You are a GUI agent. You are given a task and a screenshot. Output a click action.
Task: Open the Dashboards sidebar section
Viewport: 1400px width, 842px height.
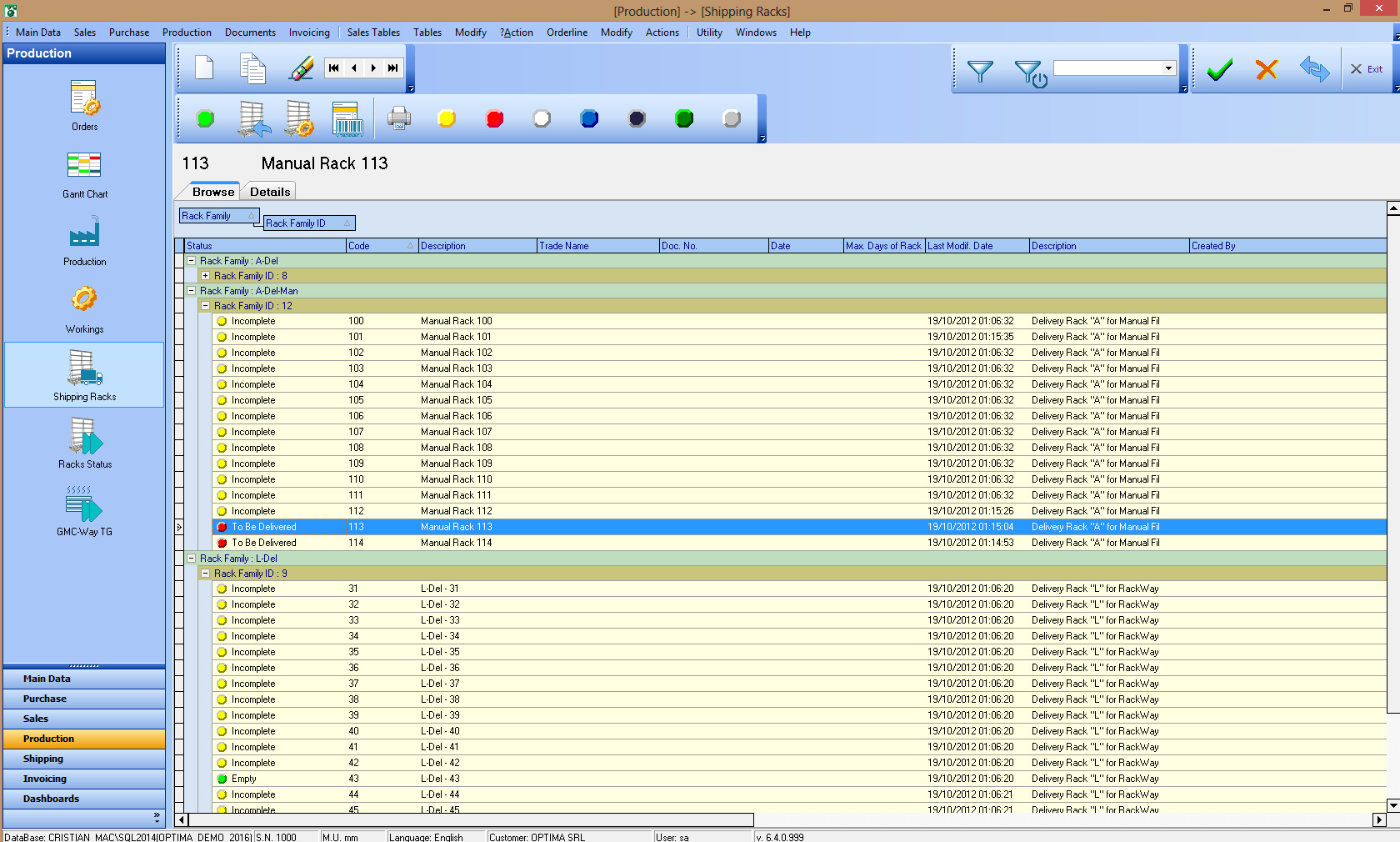(84, 799)
